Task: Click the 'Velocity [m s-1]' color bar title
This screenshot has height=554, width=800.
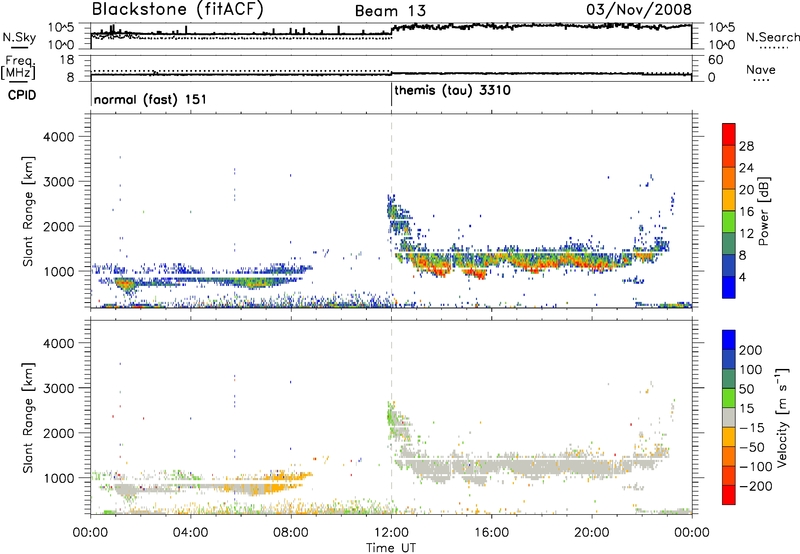Action: pyautogui.click(x=781, y=417)
